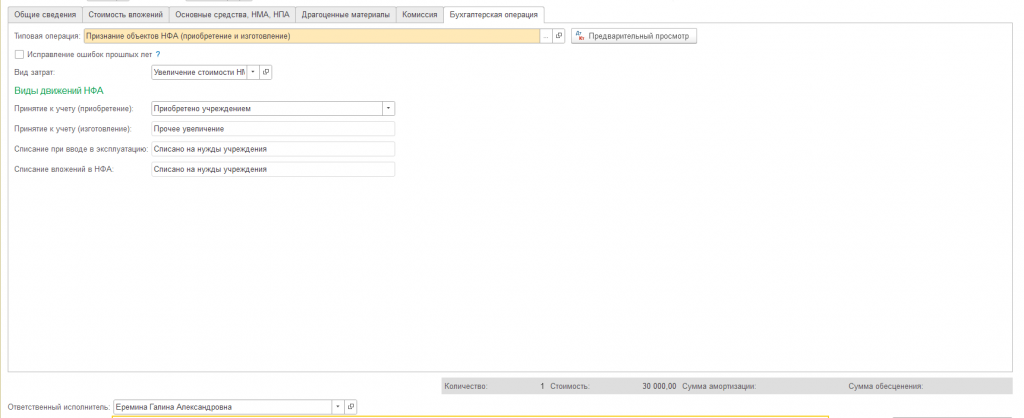
Task: Open the Типовая операция linked record icon
Action: click(x=558, y=37)
